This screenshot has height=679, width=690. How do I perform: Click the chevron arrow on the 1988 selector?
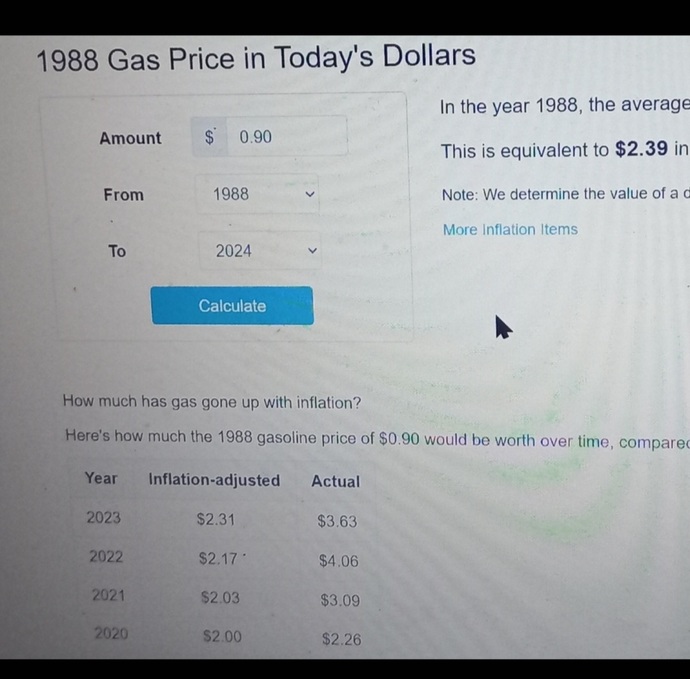(310, 194)
